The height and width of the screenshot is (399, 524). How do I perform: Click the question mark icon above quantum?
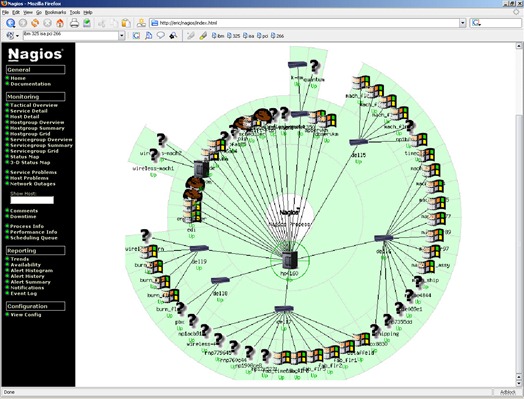[314, 66]
